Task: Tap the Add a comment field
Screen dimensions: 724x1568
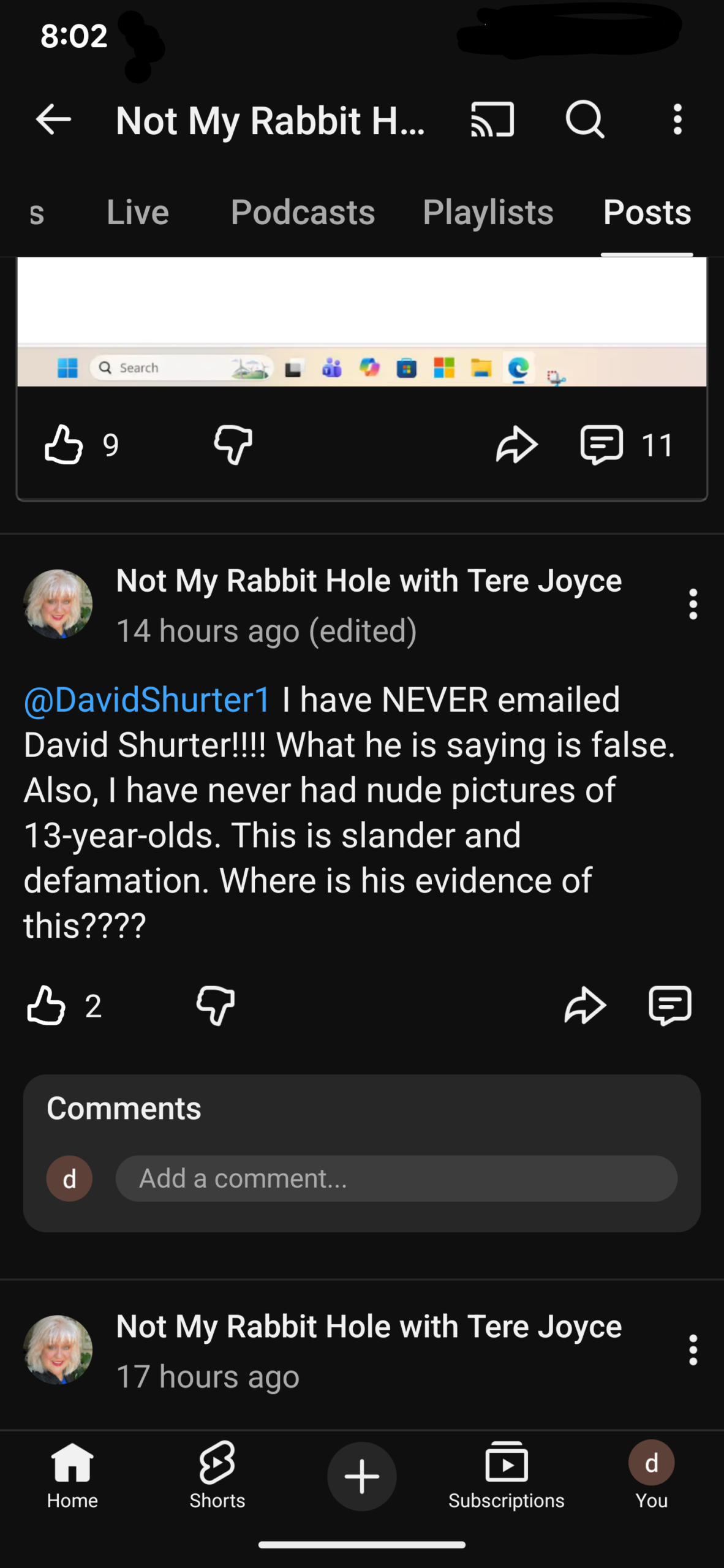Action: point(396,1178)
